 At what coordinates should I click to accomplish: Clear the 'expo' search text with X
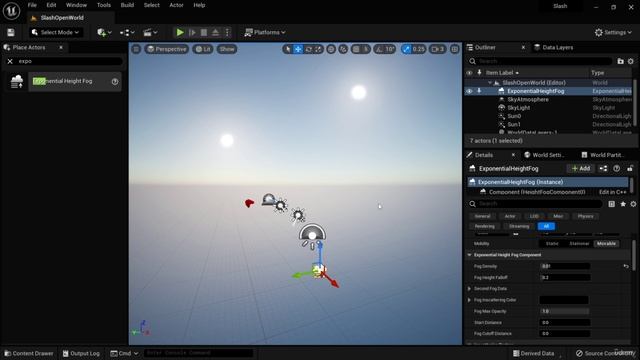tap(10, 61)
